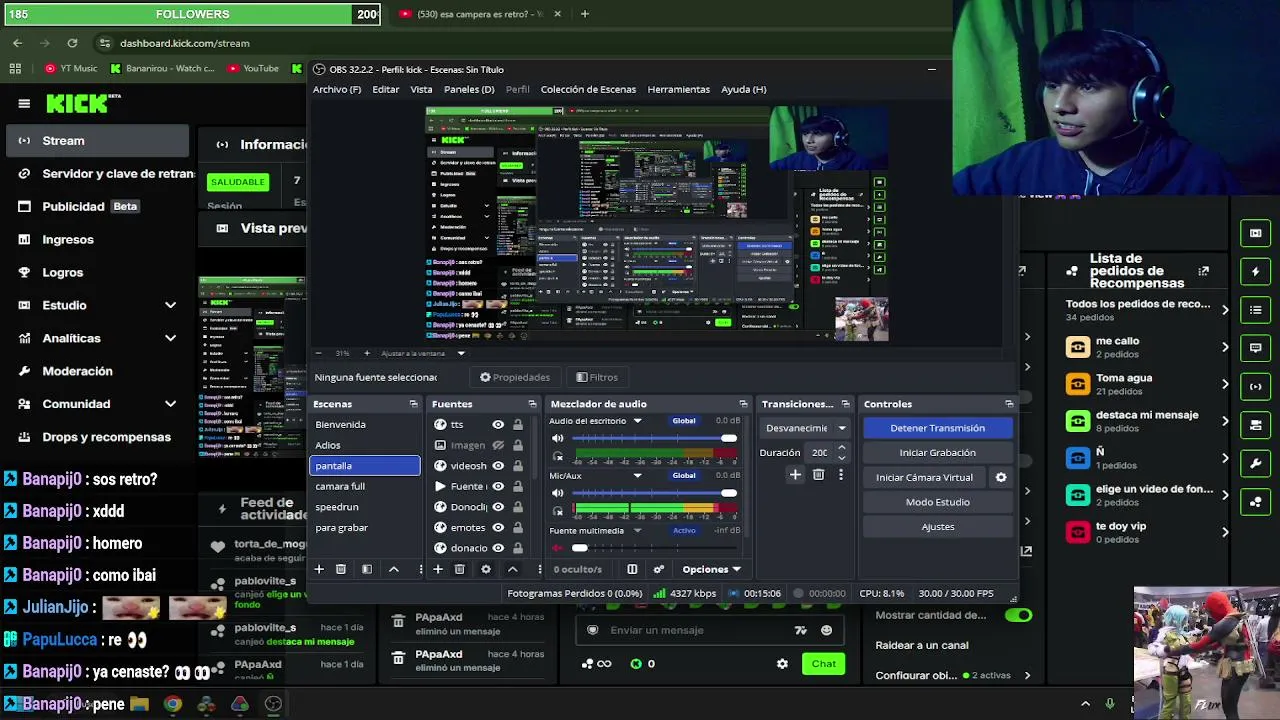
Task: Open virtual camera settings gear icon
Action: tap(1001, 477)
